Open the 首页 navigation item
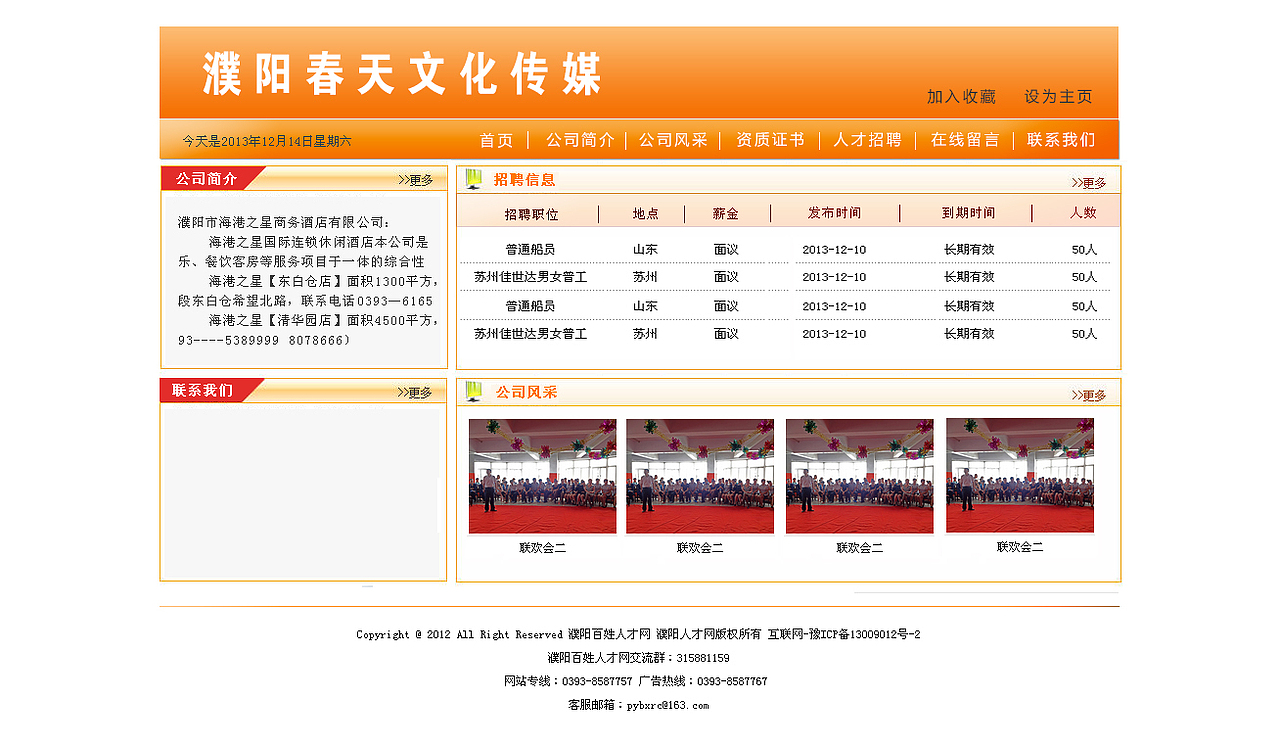This screenshot has height=745, width=1280. coord(496,140)
